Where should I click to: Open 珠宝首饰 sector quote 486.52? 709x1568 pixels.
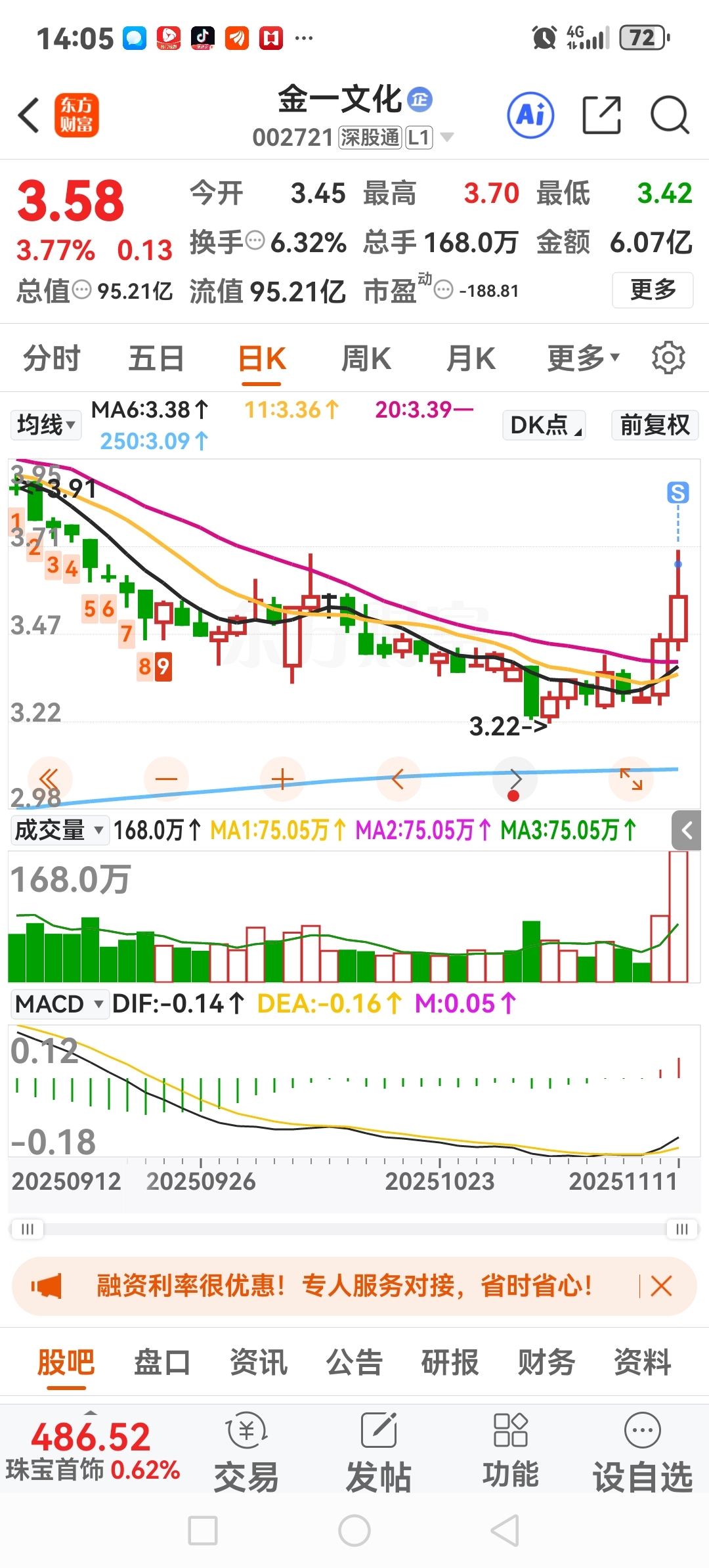point(92,1450)
